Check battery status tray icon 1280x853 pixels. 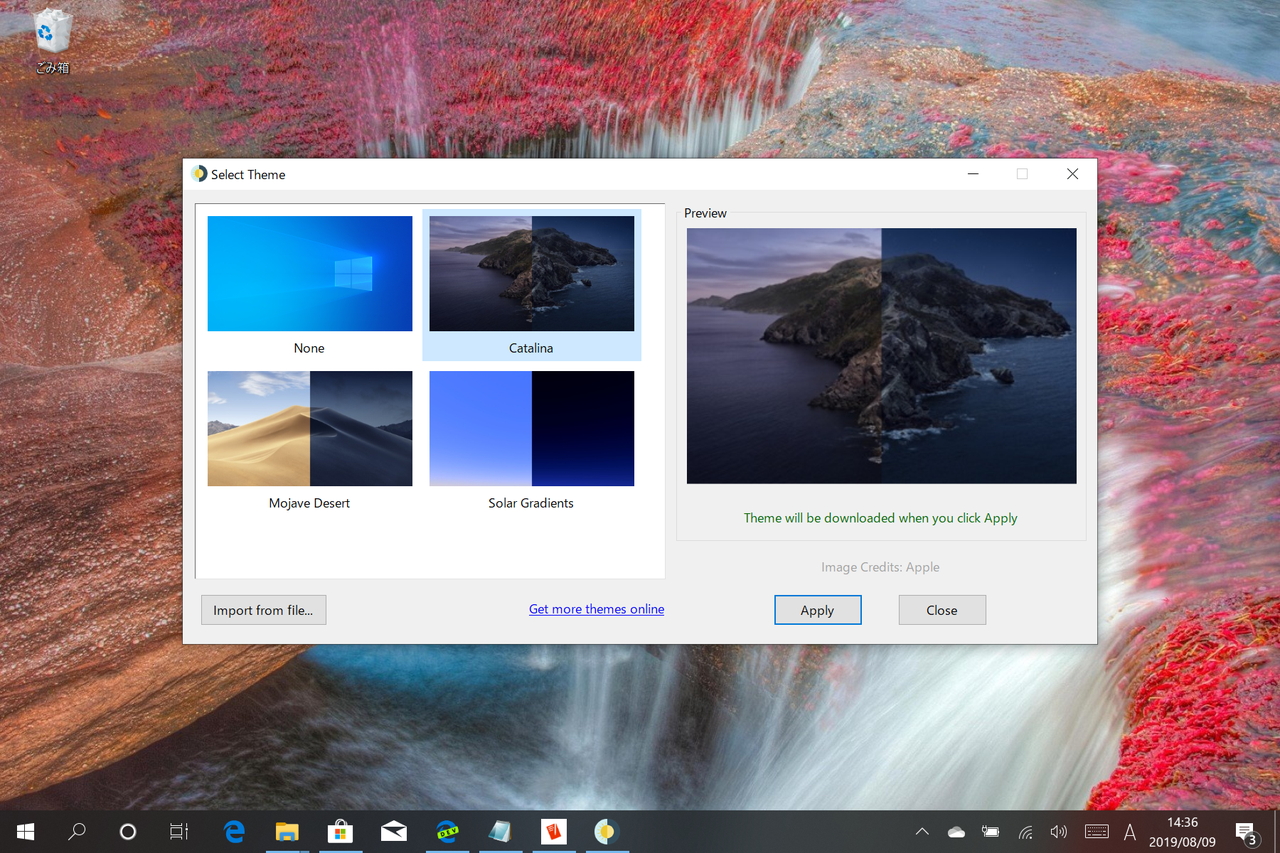point(990,831)
